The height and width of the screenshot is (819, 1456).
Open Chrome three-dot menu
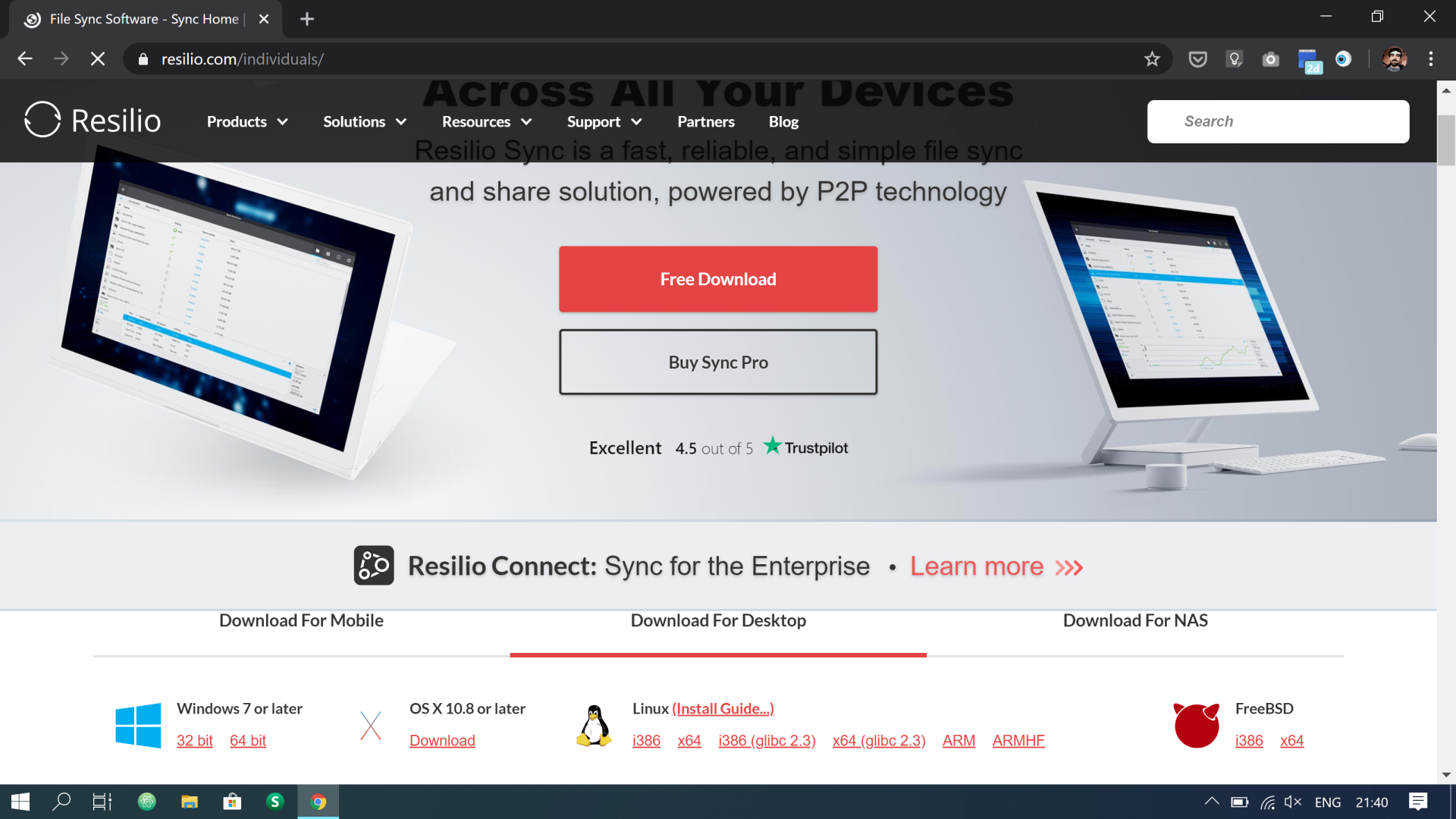tap(1431, 59)
